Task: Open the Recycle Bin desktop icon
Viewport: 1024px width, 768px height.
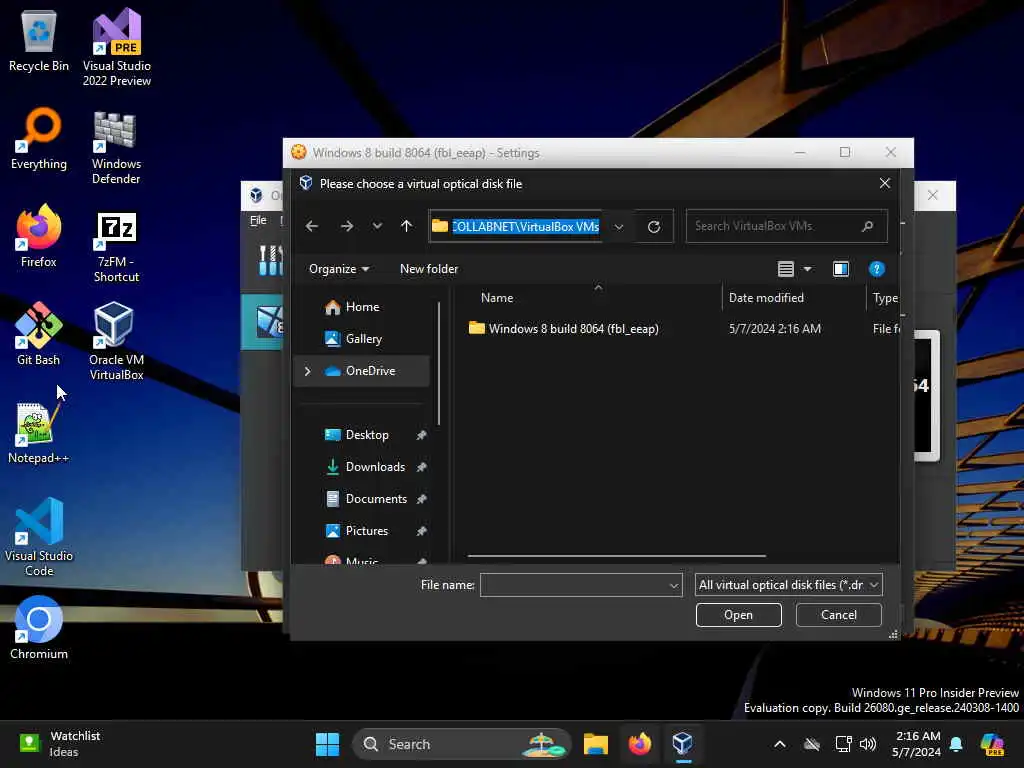Action: coord(39,39)
